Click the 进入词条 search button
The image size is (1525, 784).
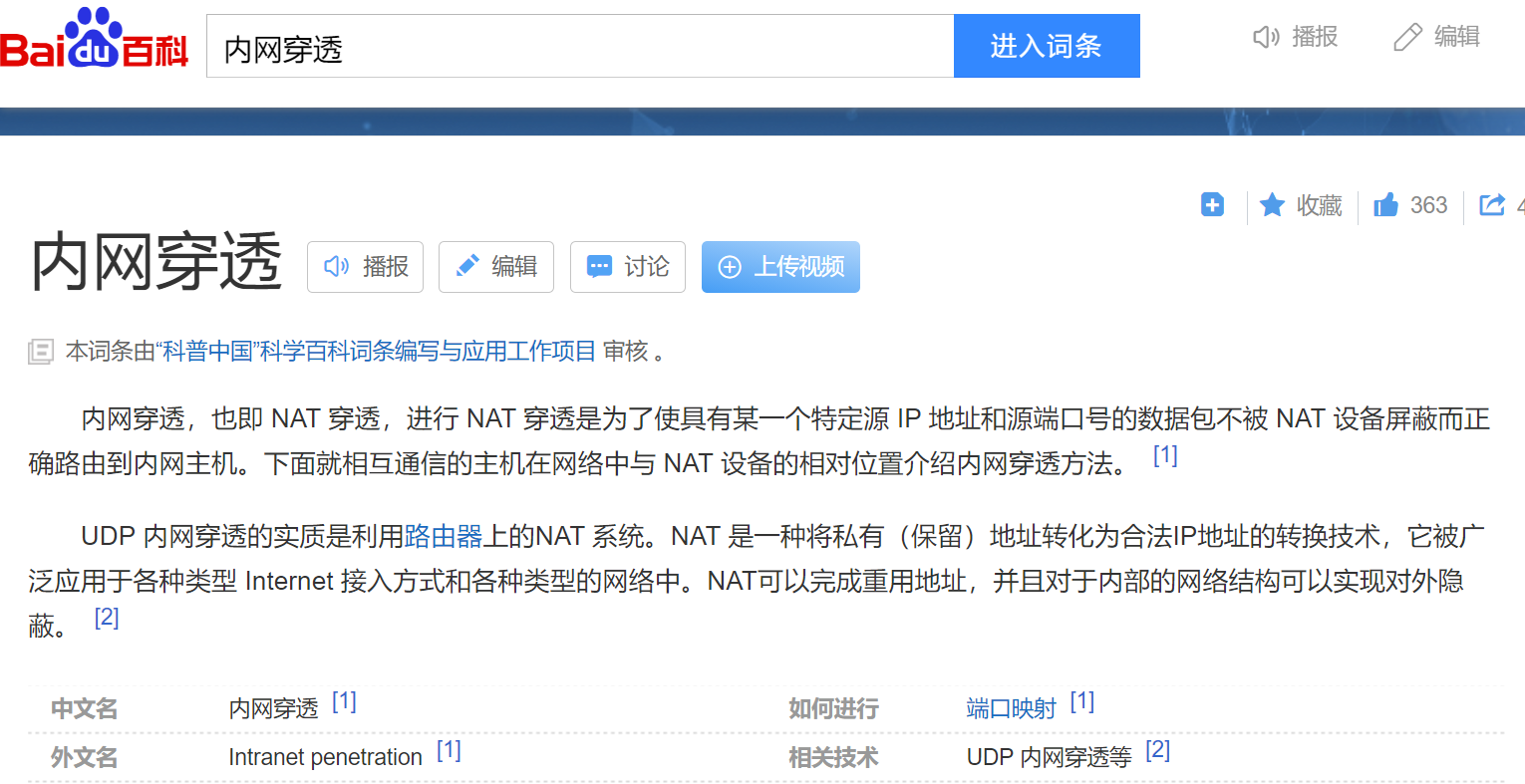[x=1047, y=46]
